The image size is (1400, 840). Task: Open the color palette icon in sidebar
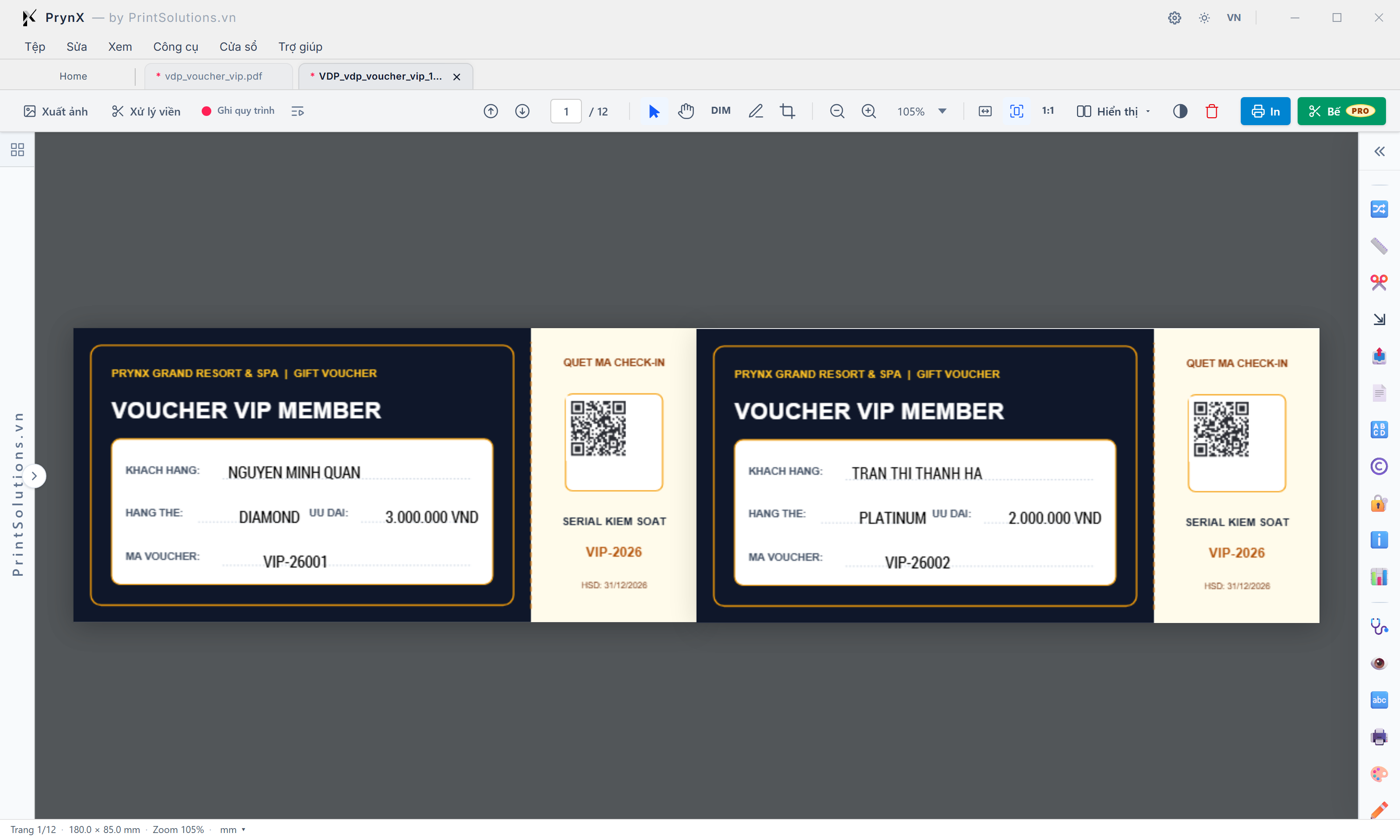point(1379,774)
